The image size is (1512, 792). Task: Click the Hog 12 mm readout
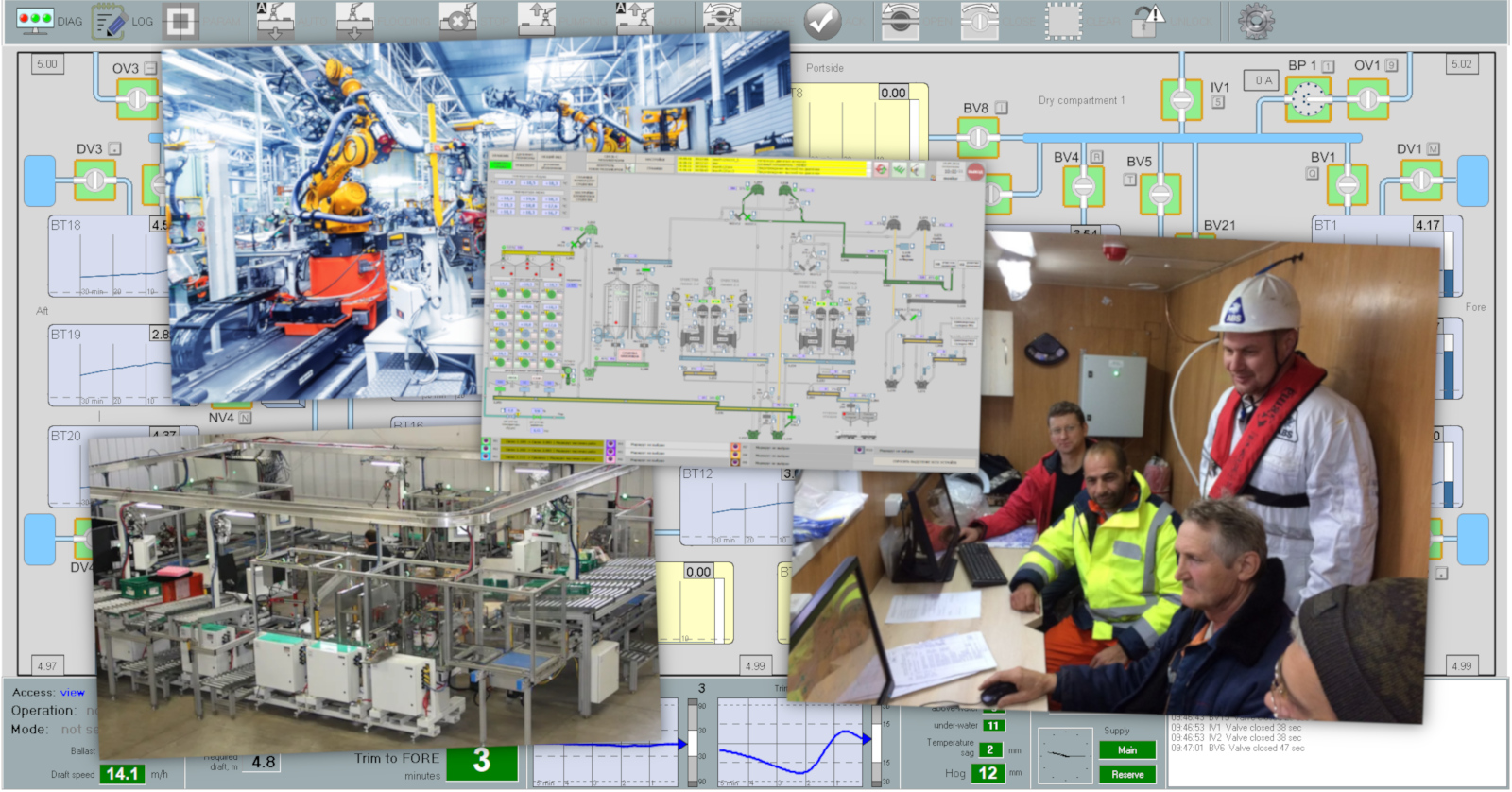[x=988, y=773]
